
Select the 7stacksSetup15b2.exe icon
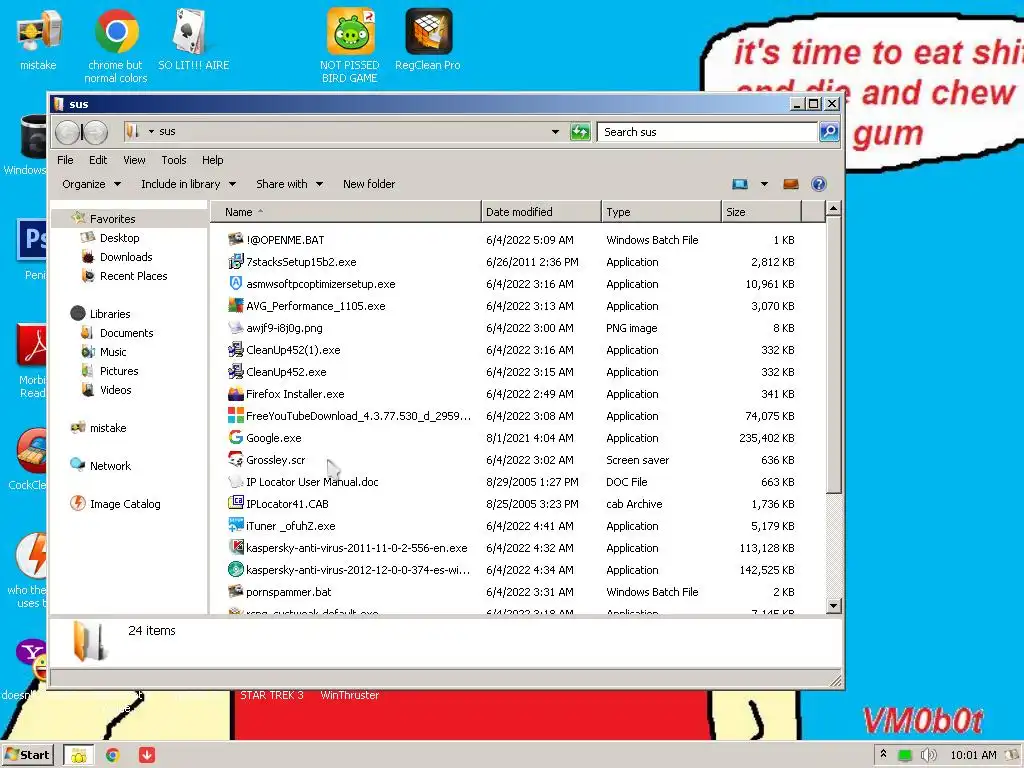235,261
